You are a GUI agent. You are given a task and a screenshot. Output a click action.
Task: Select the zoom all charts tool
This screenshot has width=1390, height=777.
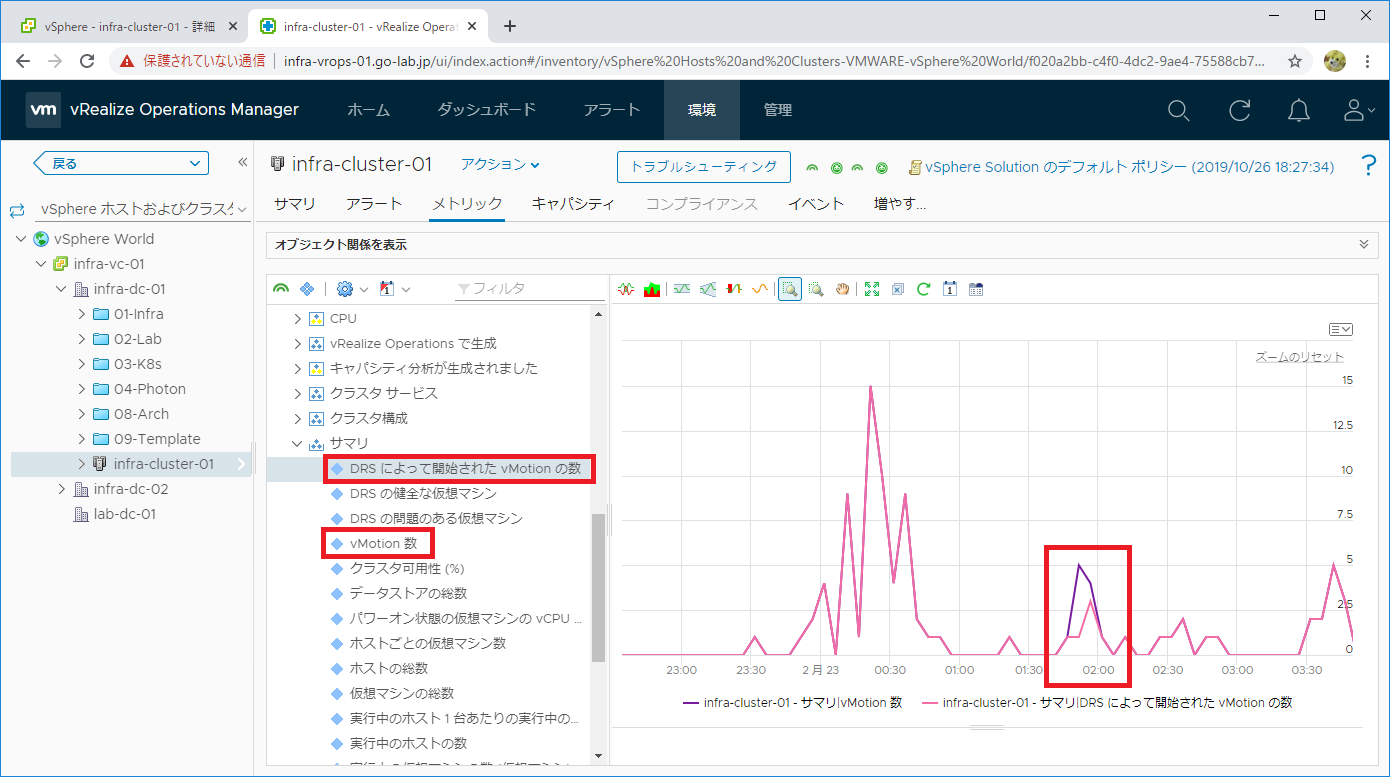816,289
